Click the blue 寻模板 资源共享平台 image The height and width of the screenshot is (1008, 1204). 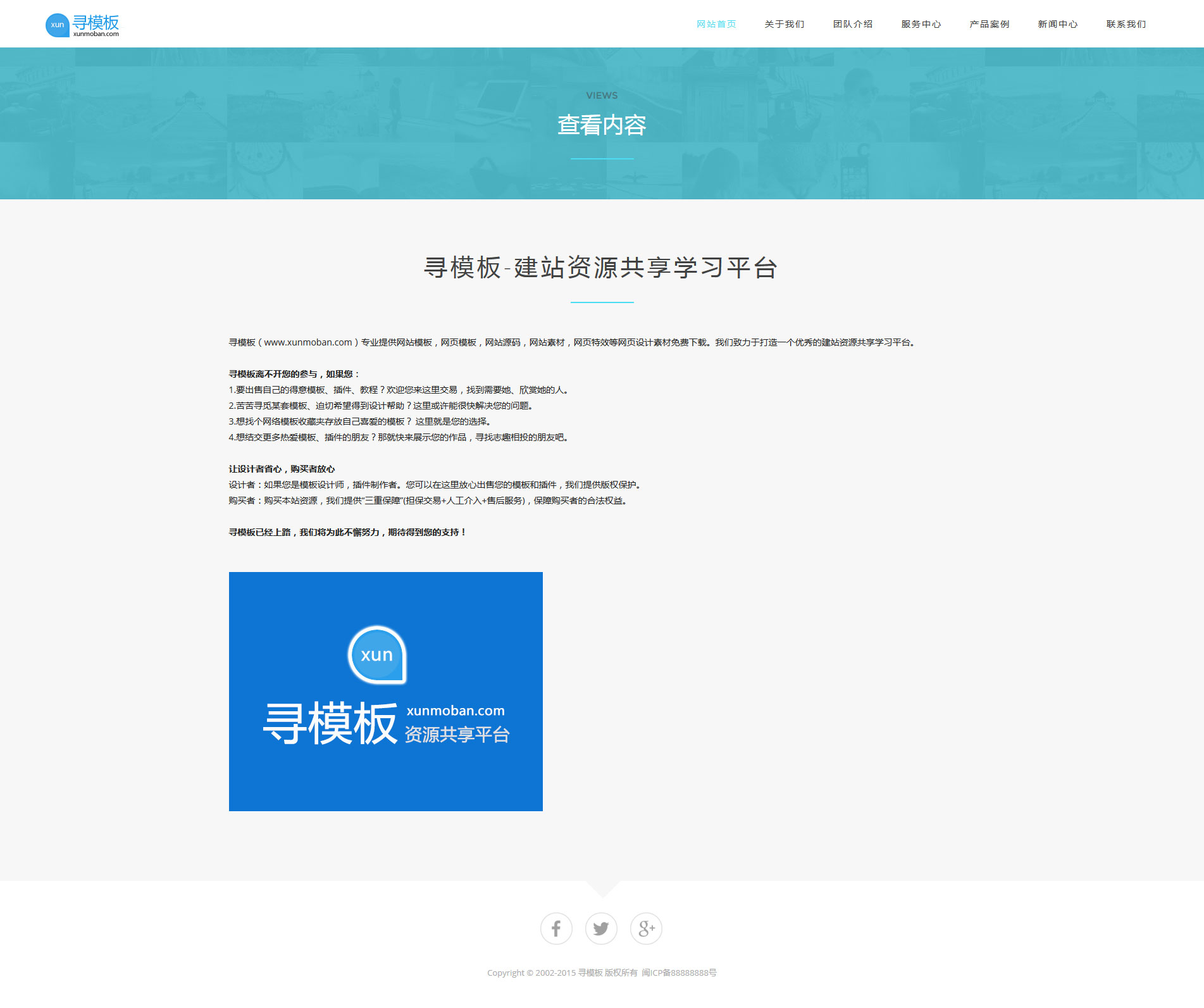tap(385, 691)
